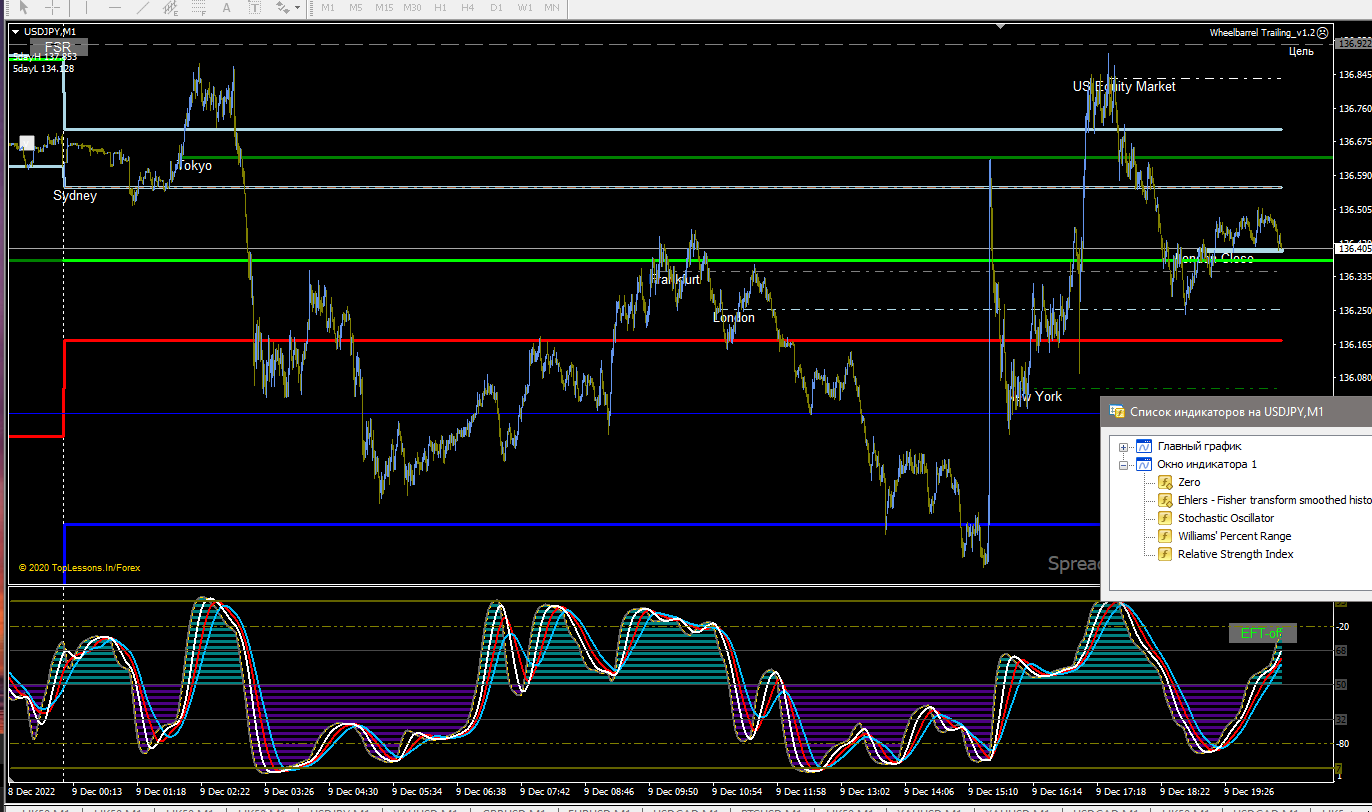Select the equidistant channel tool
Image resolution: width=1372 pixels, height=812 pixels.
[x=172, y=7]
